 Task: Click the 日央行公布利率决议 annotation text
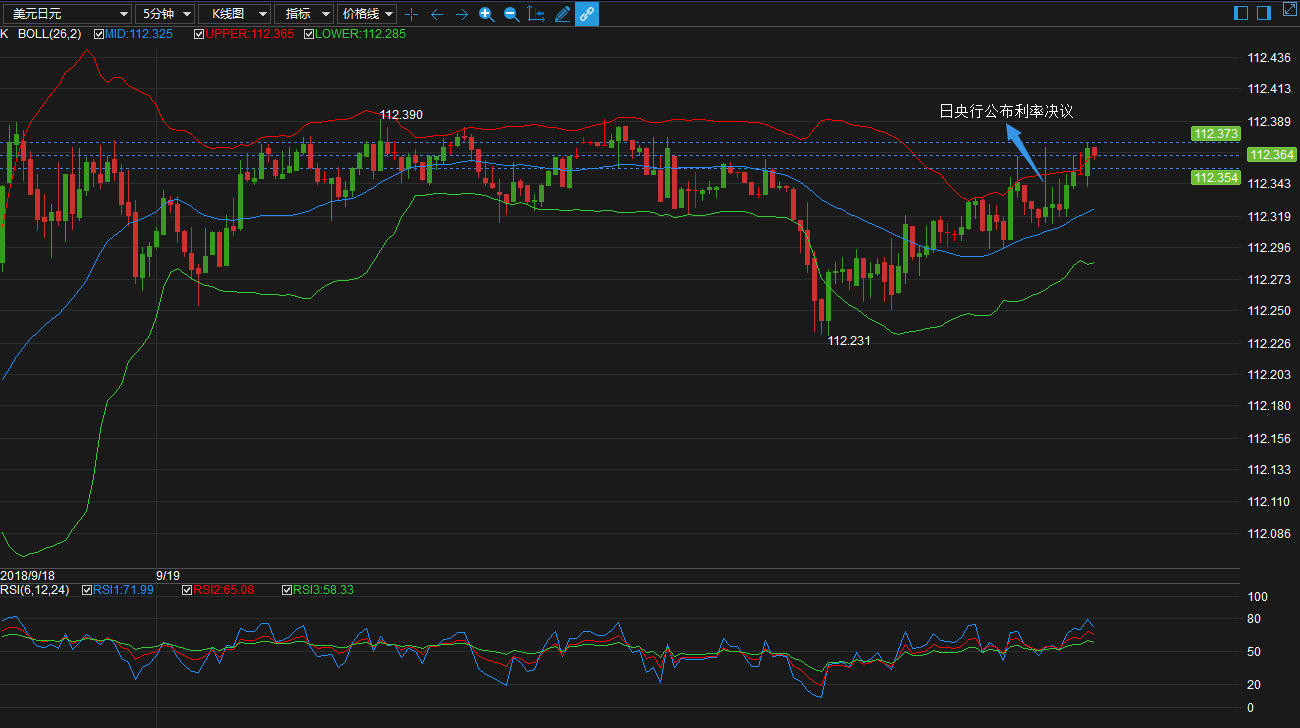[x=1005, y=112]
